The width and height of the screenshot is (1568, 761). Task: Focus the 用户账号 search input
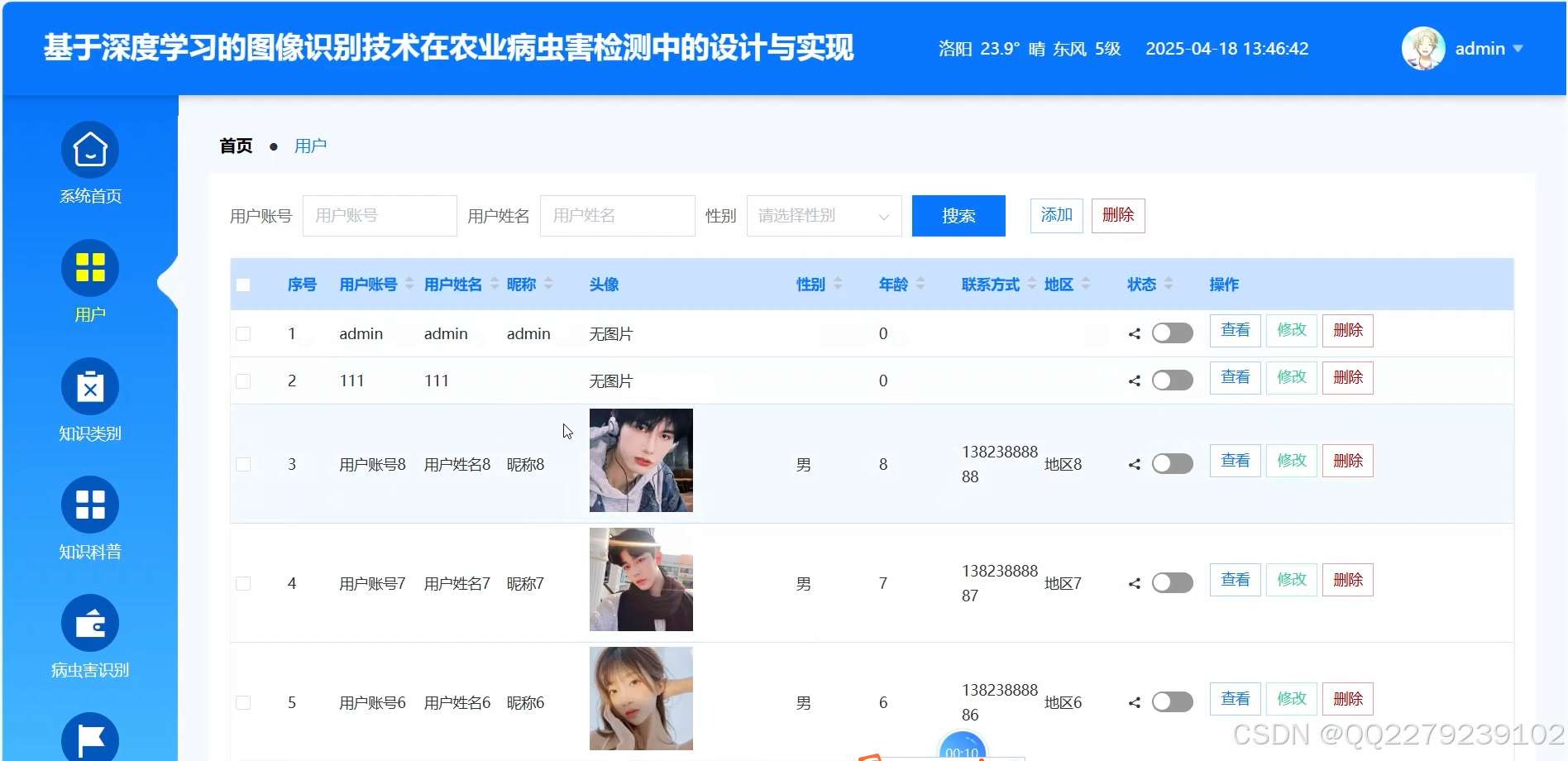[x=380, y=216]
